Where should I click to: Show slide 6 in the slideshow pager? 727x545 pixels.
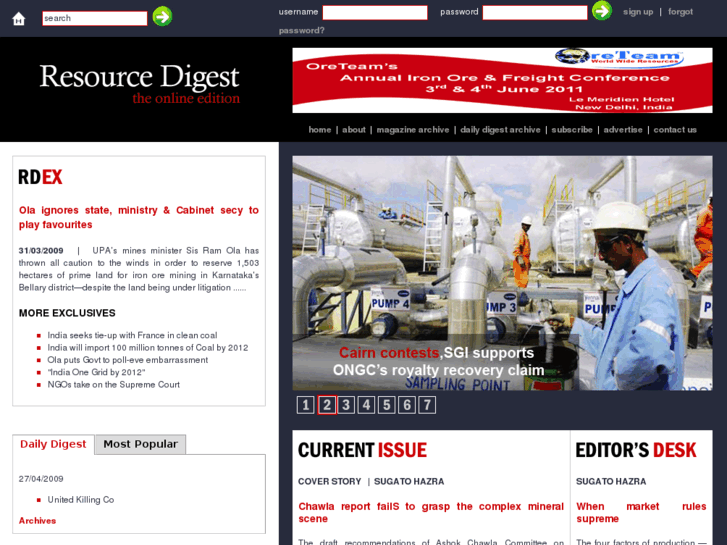point(407,405)
